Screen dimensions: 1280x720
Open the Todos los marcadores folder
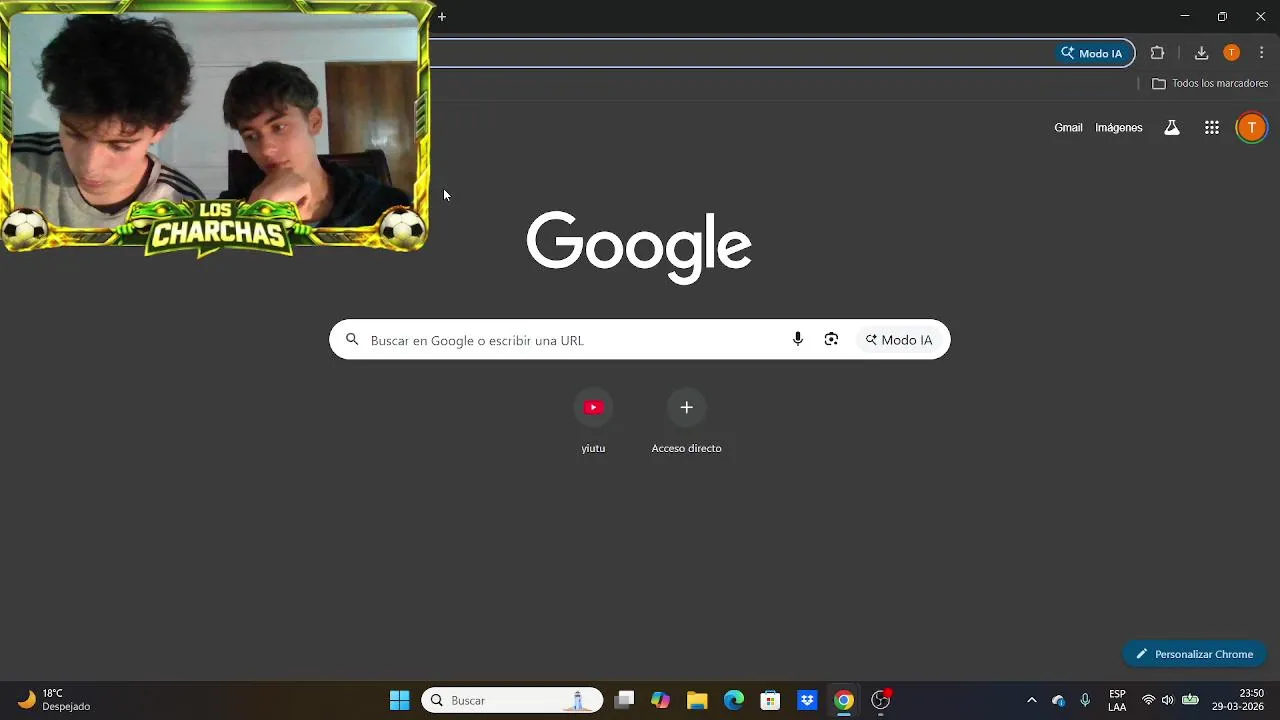click(1210, 84)
